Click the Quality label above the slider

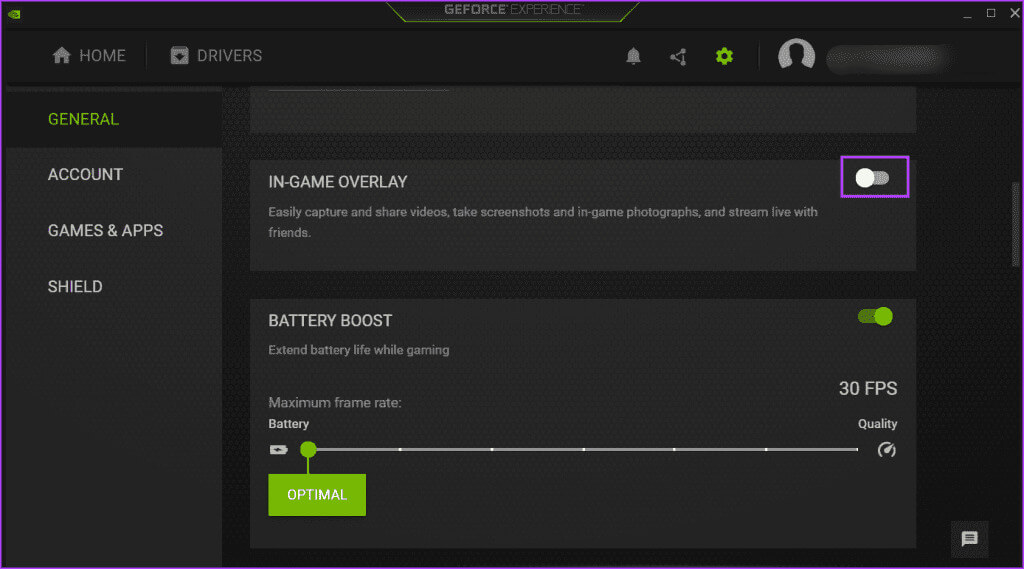coord(877,424)
